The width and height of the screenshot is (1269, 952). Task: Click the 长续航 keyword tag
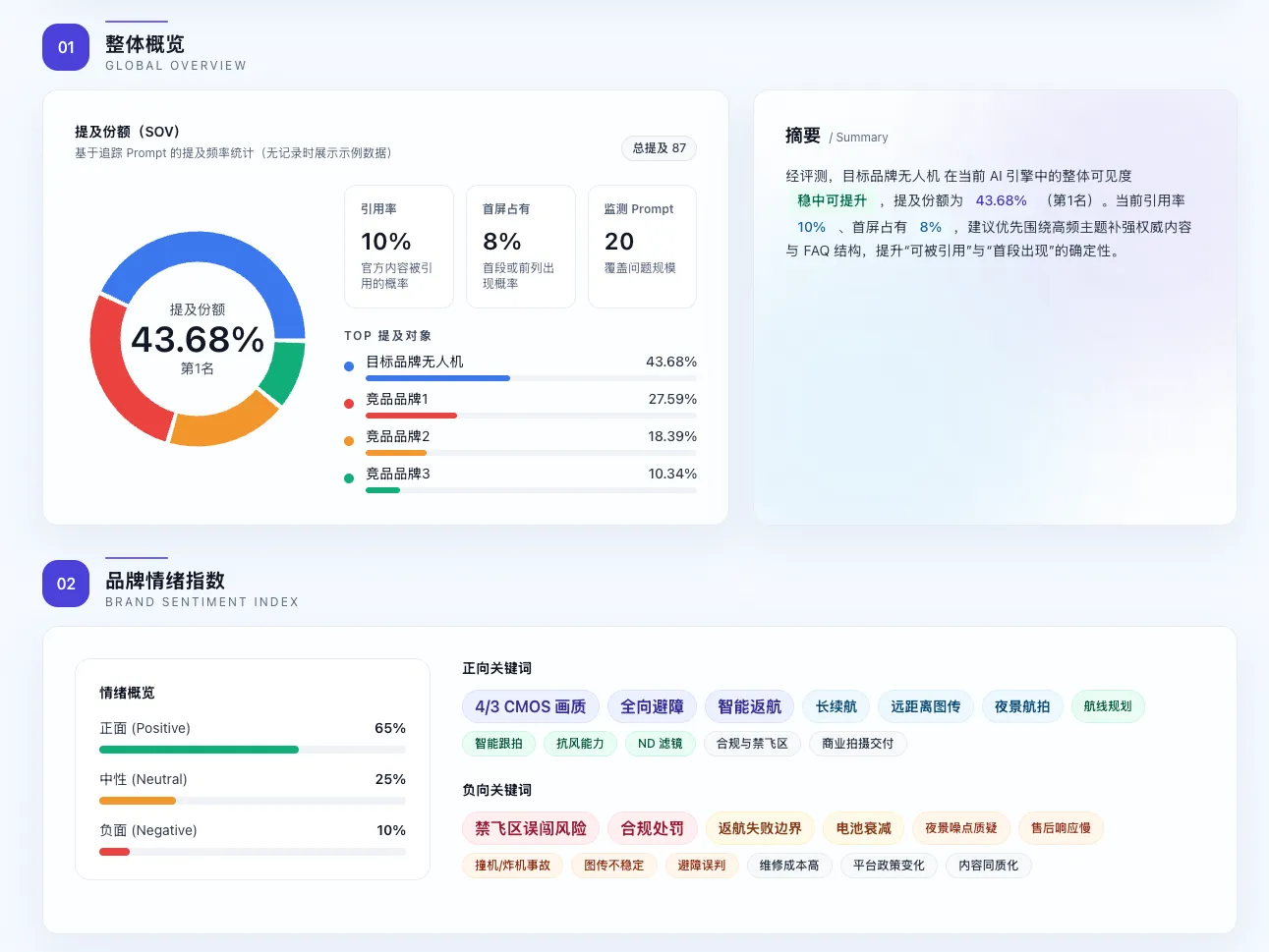836,706
